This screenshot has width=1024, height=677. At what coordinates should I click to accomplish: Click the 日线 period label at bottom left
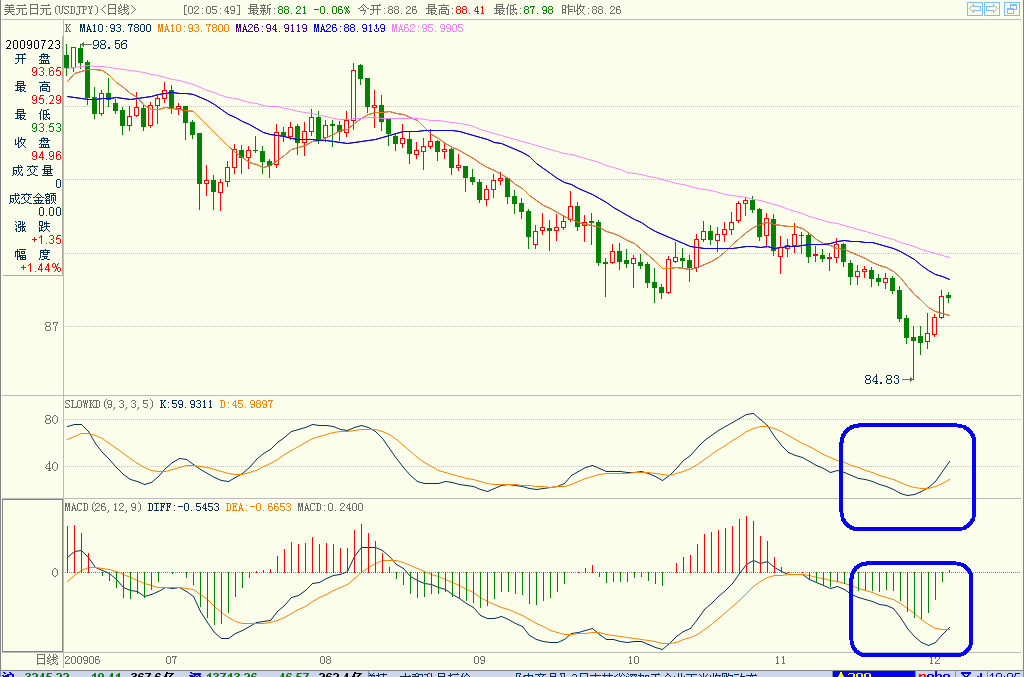coord(47,659)
